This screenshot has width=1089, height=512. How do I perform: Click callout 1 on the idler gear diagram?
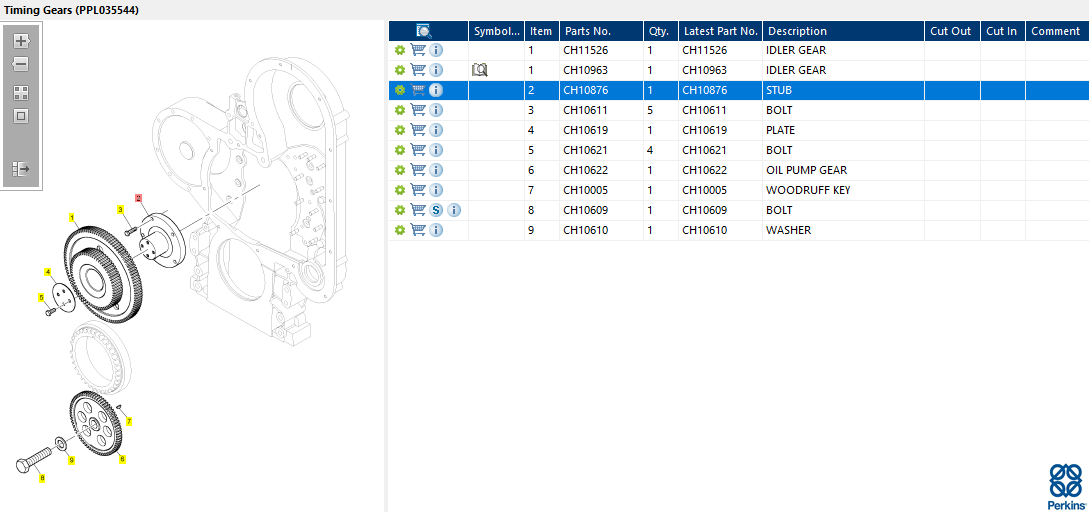(x=71, y=217)
